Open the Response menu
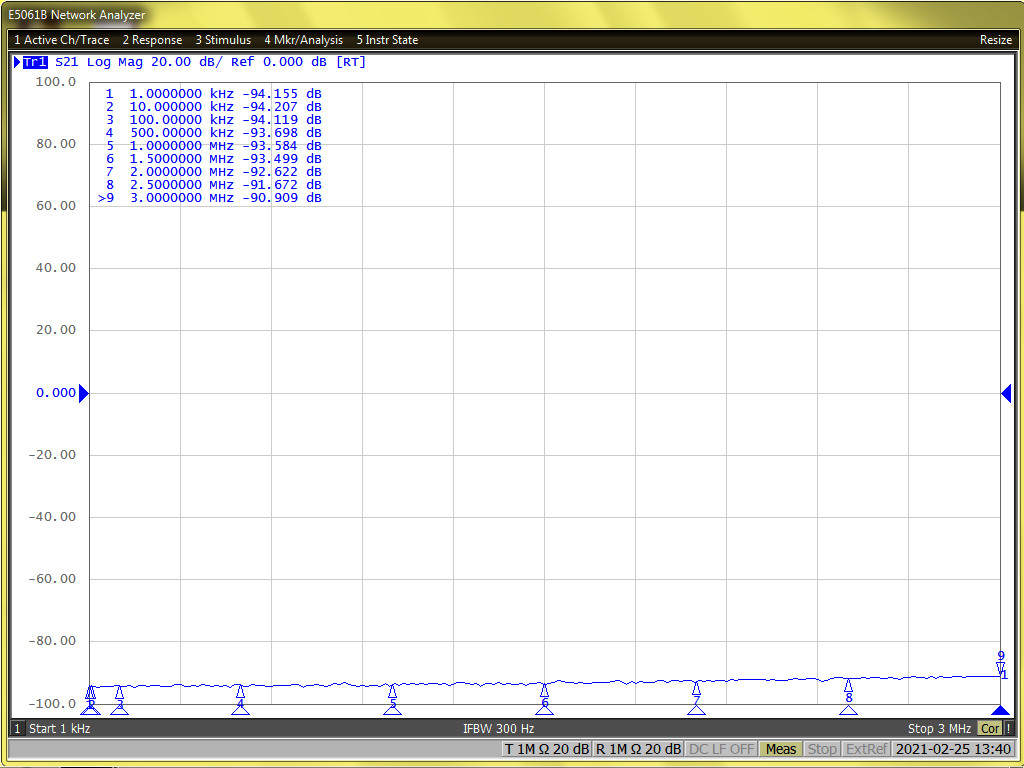 click(152, 40)
